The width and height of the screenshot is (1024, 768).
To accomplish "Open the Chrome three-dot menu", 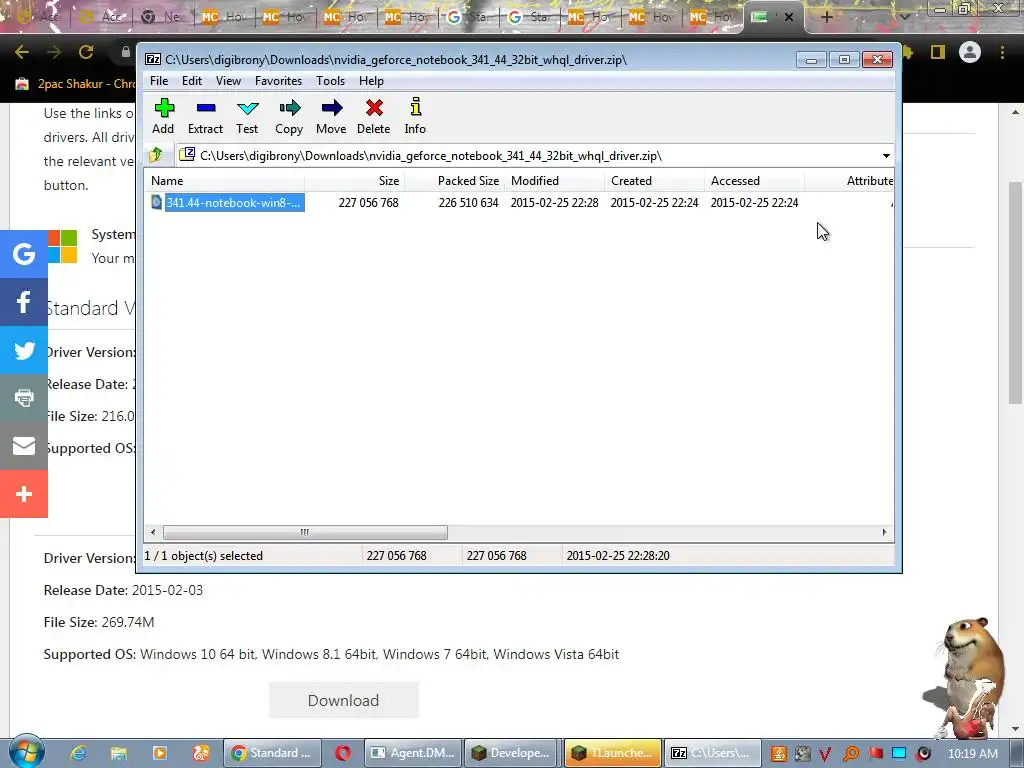I will tap(1002, 52).
